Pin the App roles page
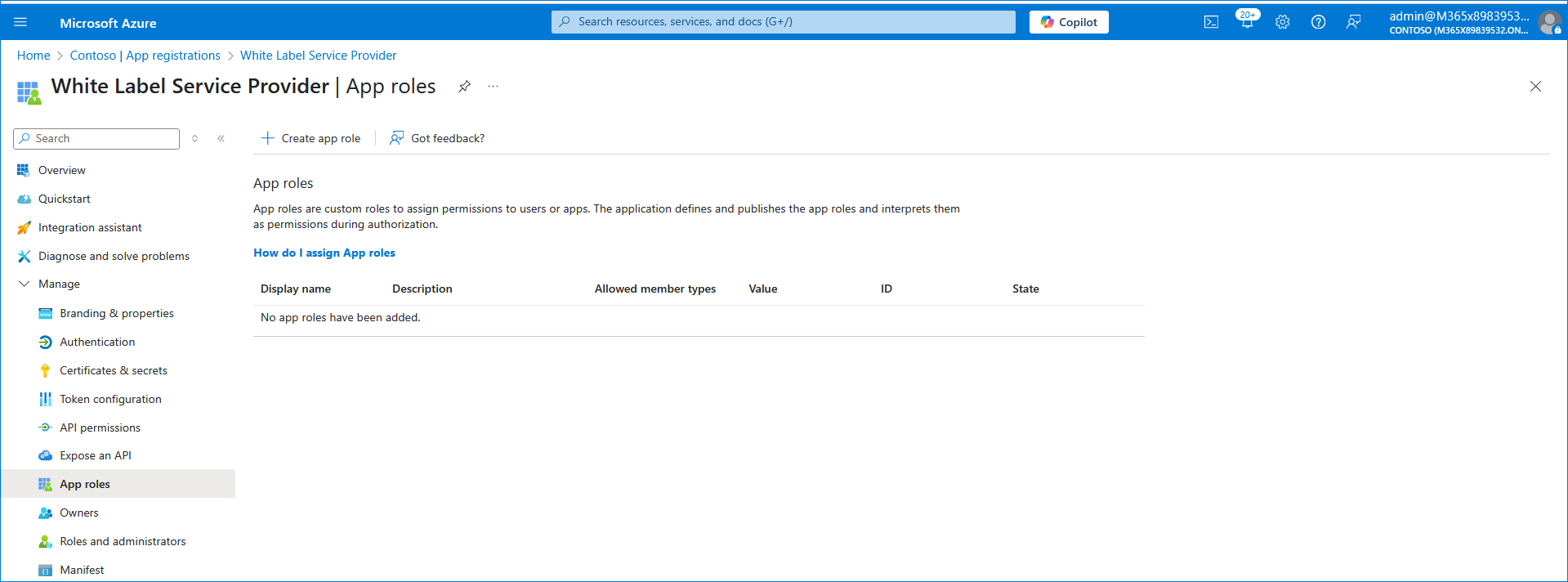Screen dimensions: 1568x582 (x=464, y=87)
